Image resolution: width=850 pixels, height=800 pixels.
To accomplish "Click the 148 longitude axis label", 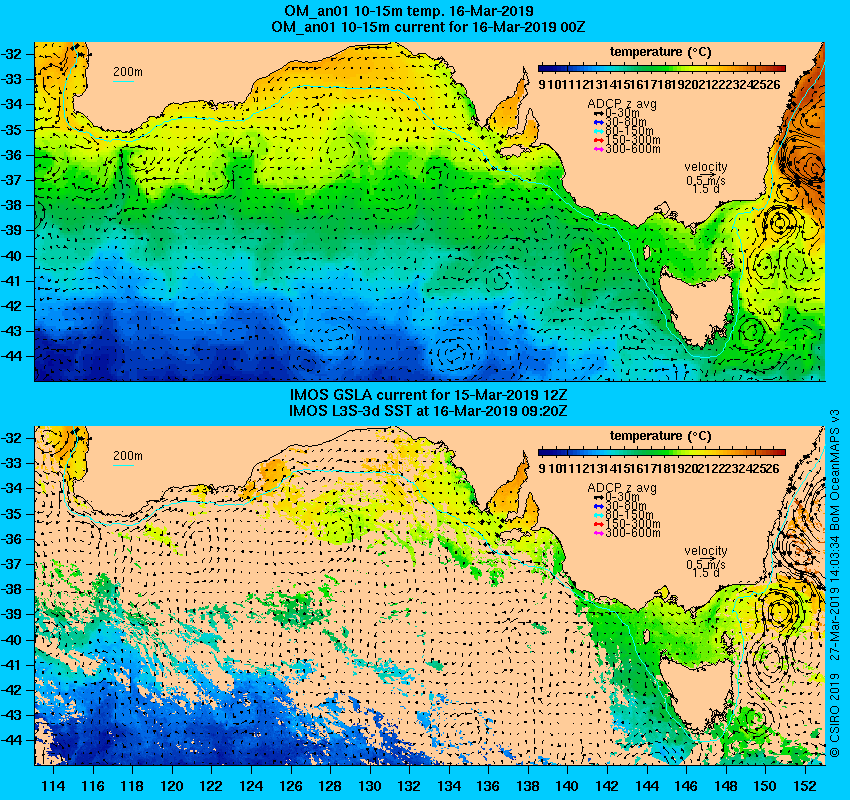I will click(726, 786).
